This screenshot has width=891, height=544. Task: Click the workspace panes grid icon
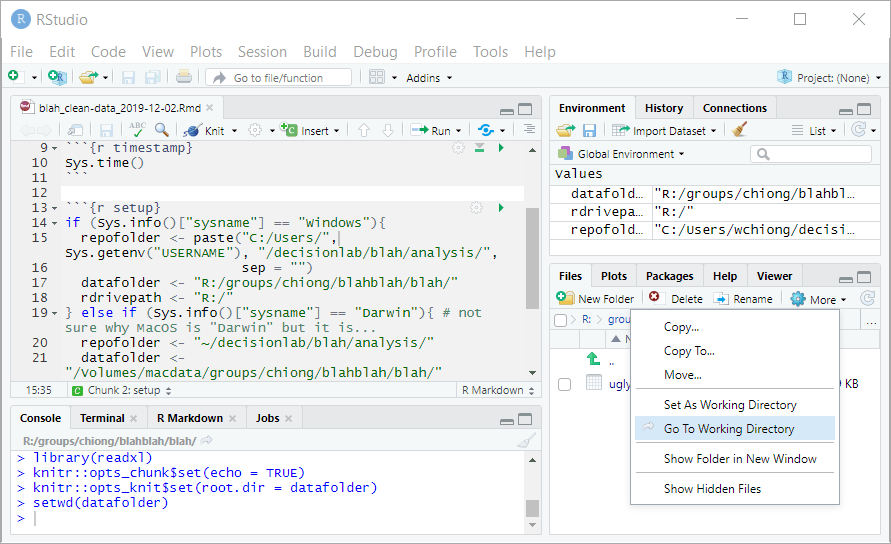point(377,77)
